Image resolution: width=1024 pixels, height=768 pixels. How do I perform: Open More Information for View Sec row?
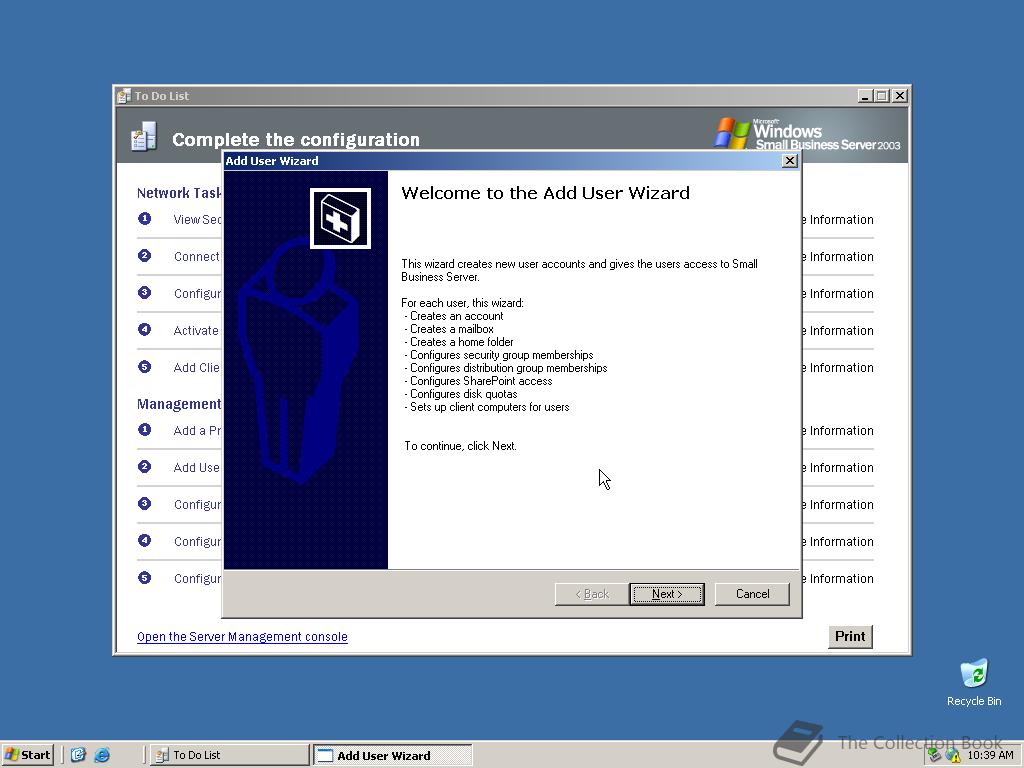(x=838, y=219)
